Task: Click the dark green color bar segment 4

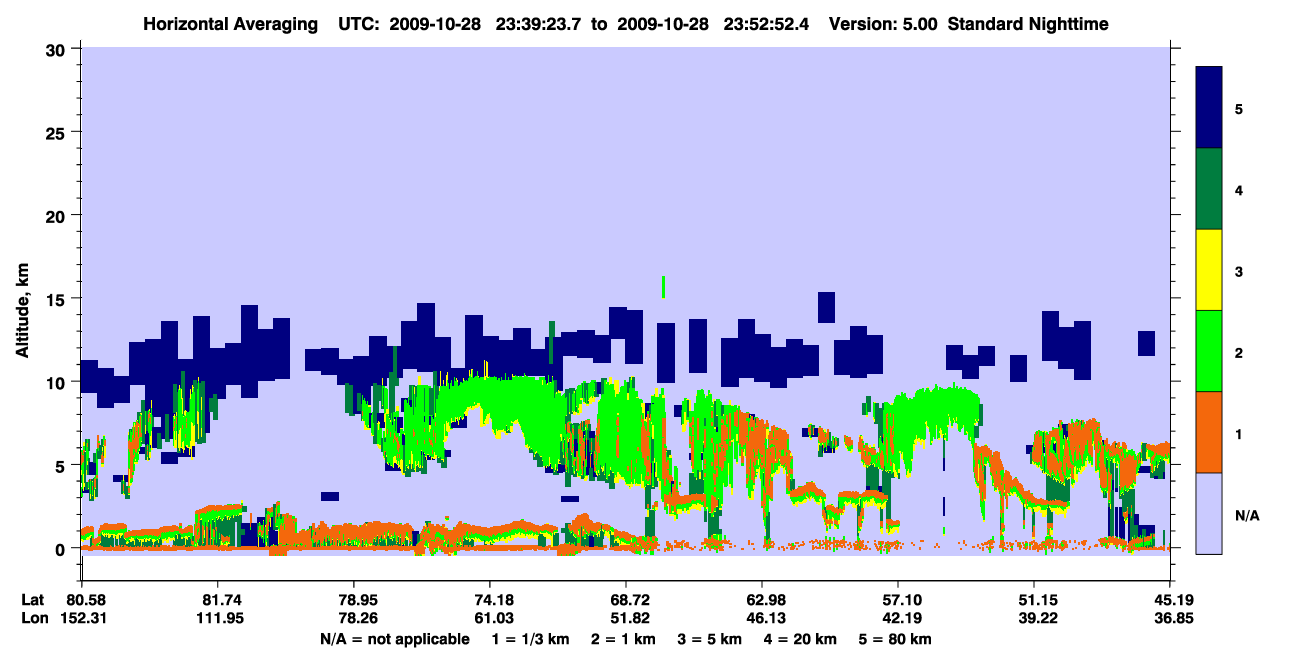Action: point(1209,189)
